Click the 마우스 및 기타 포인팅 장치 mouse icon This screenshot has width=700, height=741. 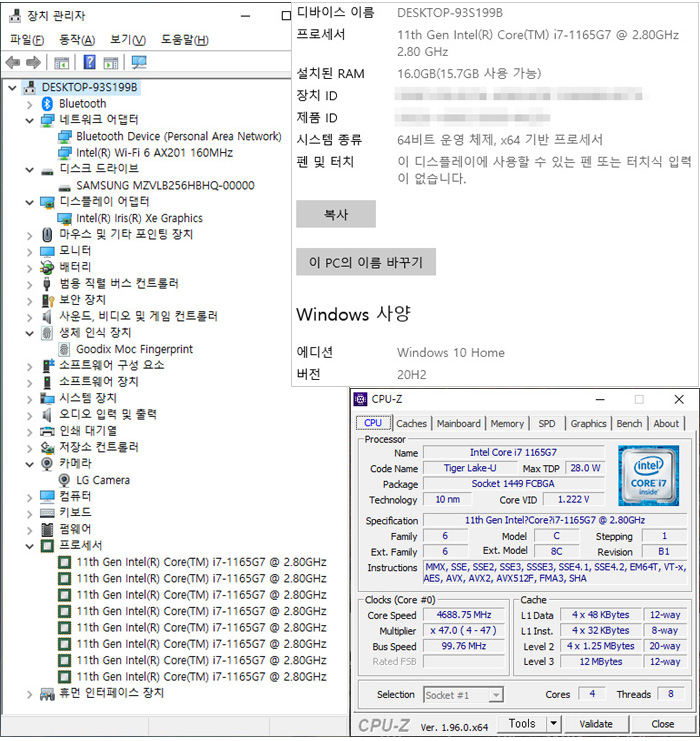(47, 234)
